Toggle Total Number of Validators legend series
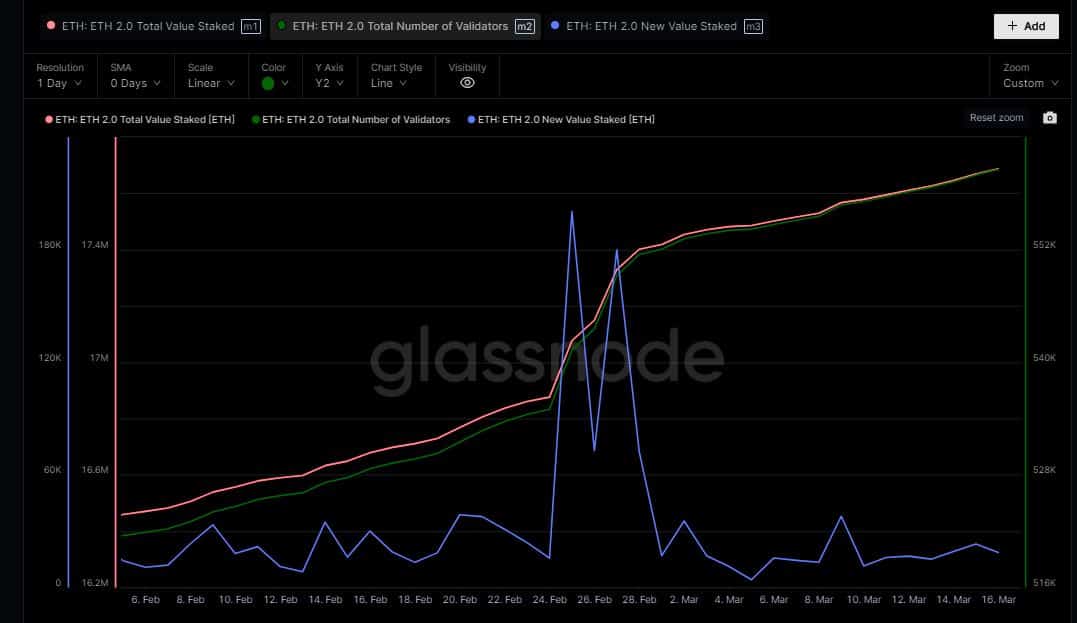This screenshot has width=1077, height=623. (350, 119)
